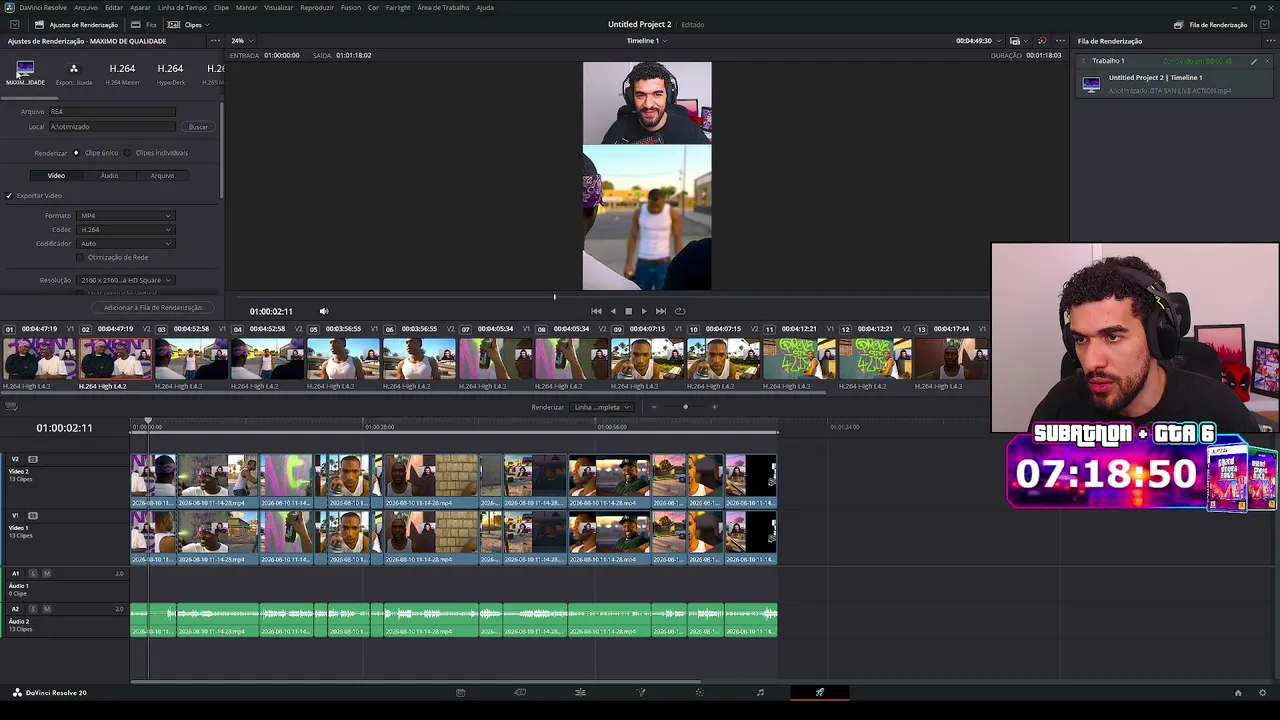Play the timeline forward
The height and width of the screenshot is (720, 1280).
(x=643, y=311)
